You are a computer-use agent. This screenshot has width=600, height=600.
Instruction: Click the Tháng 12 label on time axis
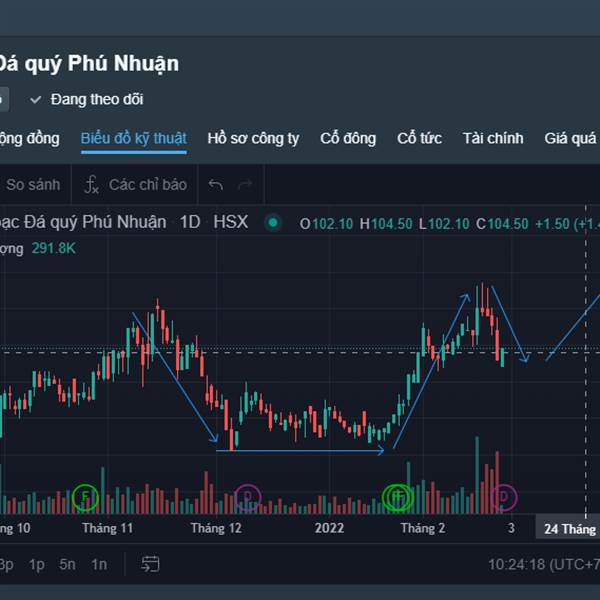[216, 528]
